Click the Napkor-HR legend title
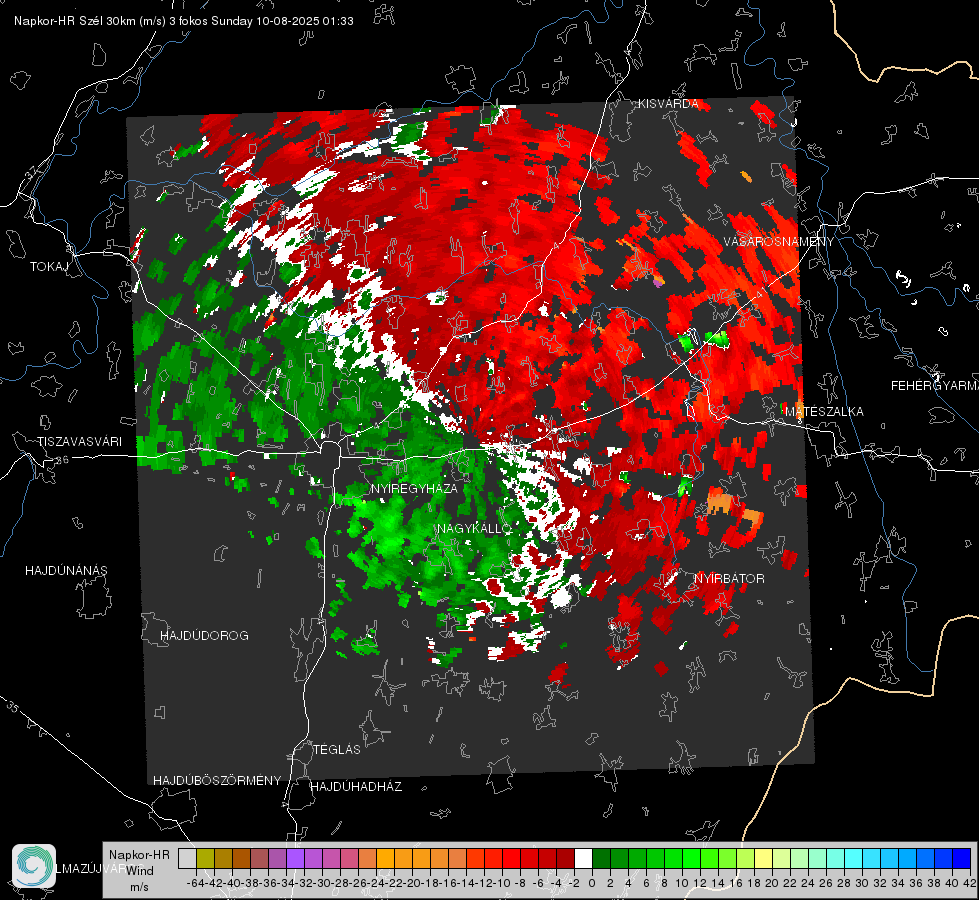This screenshot has width=979, height=900. (x=139, y=854)
